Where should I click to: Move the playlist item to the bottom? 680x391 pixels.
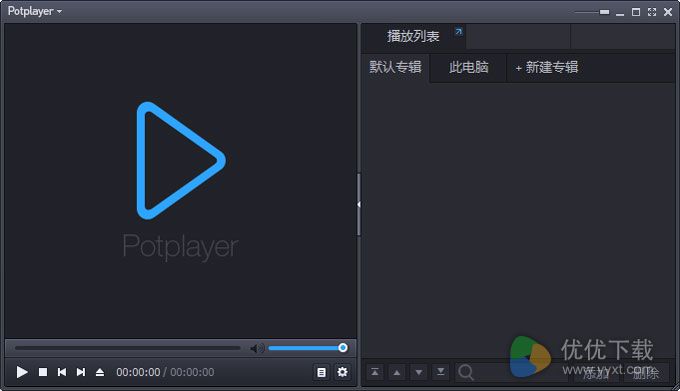[x=441, y=372]
